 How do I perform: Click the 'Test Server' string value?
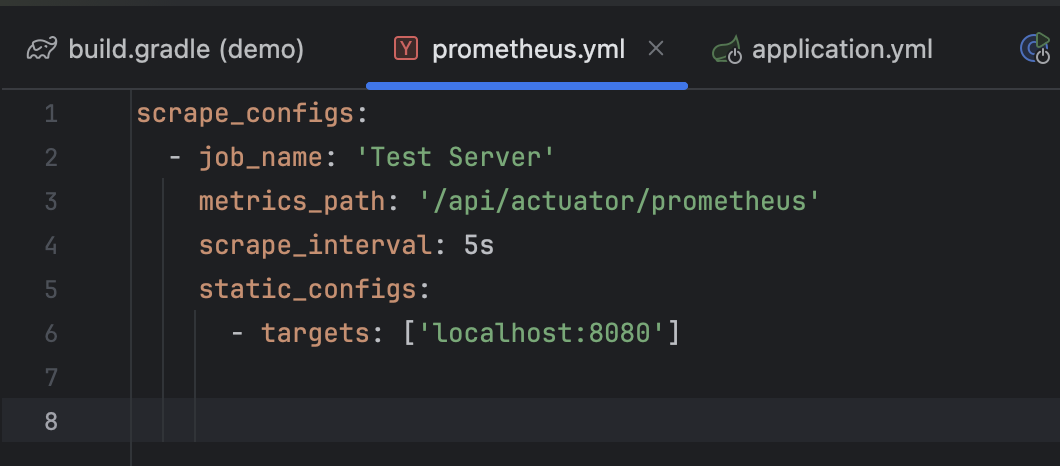[455, 158]
